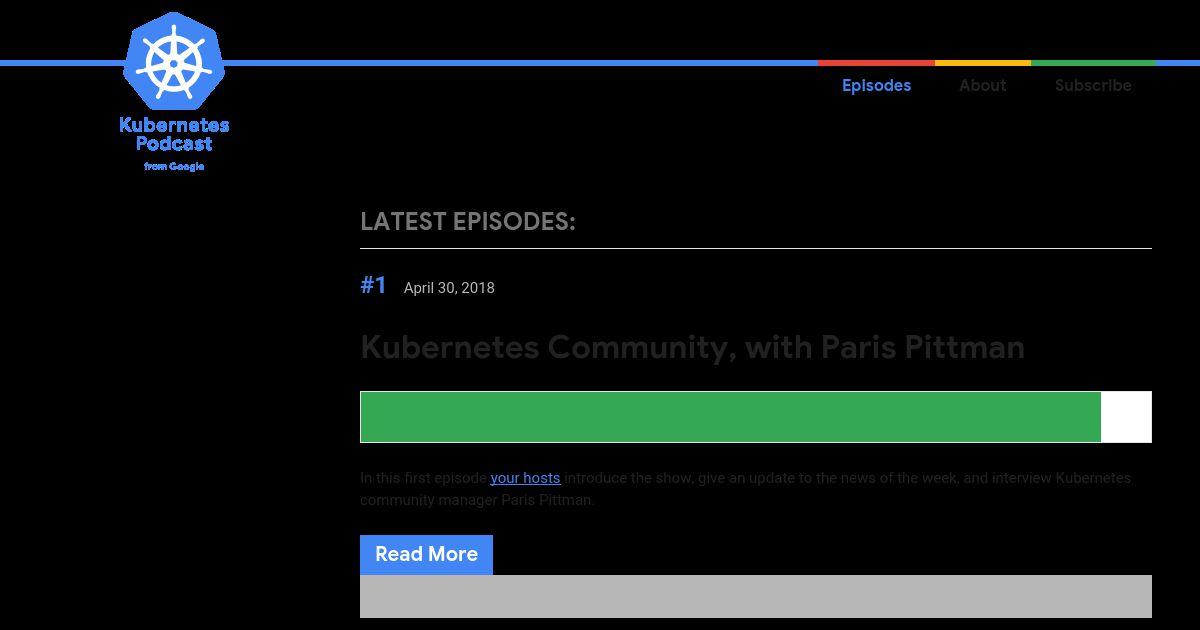This screenshot has height=630, width=1200.
Task: Open 'Kubernetes Community, with Paris Pittman' title
Action: [x=692, y=347]
